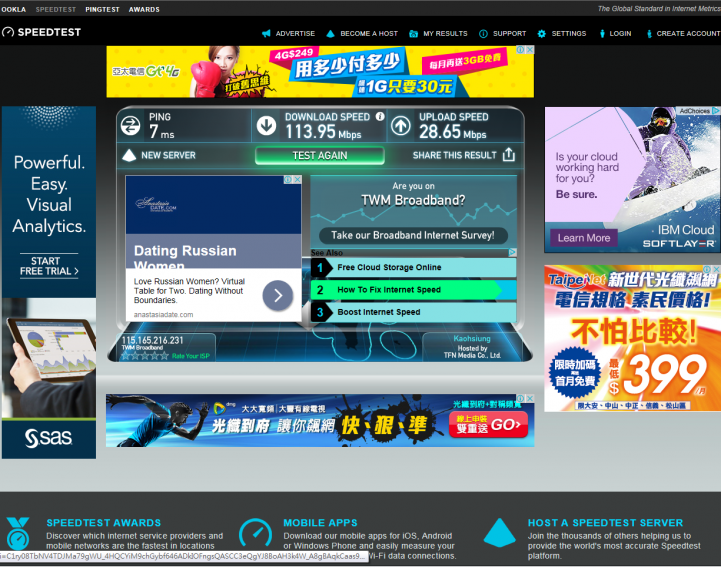Go to My Results

click(x=445, y=34)
